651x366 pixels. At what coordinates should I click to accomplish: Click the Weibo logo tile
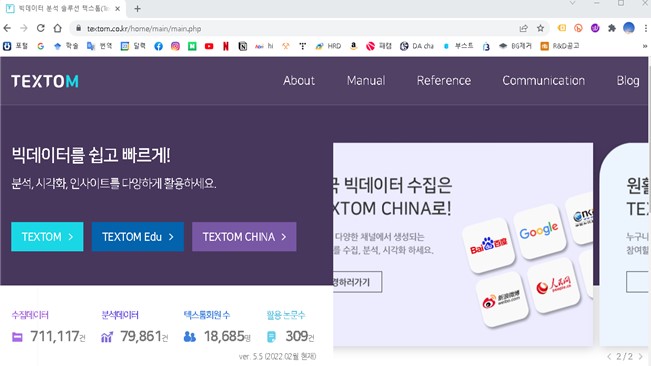click(501, 300)
